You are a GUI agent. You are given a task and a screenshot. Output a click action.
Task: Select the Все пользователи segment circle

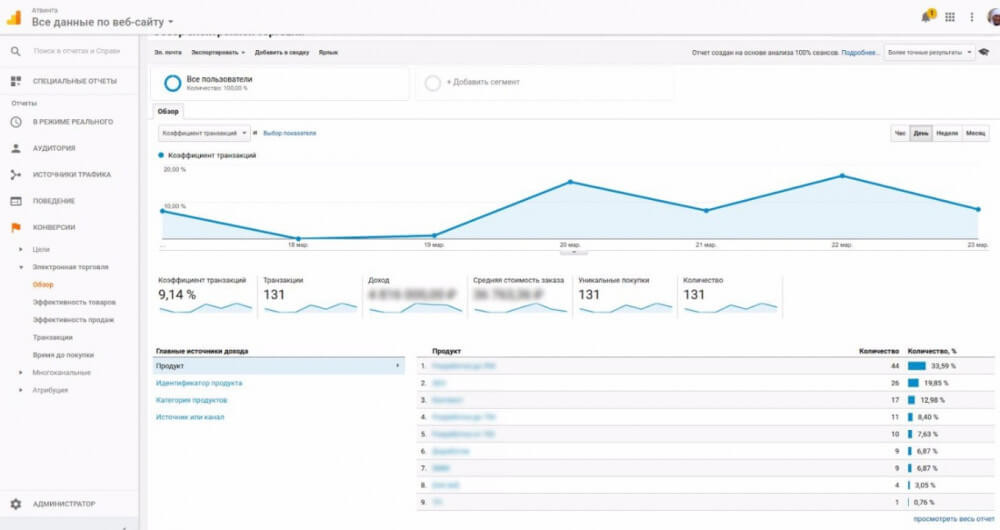(172, 83)
